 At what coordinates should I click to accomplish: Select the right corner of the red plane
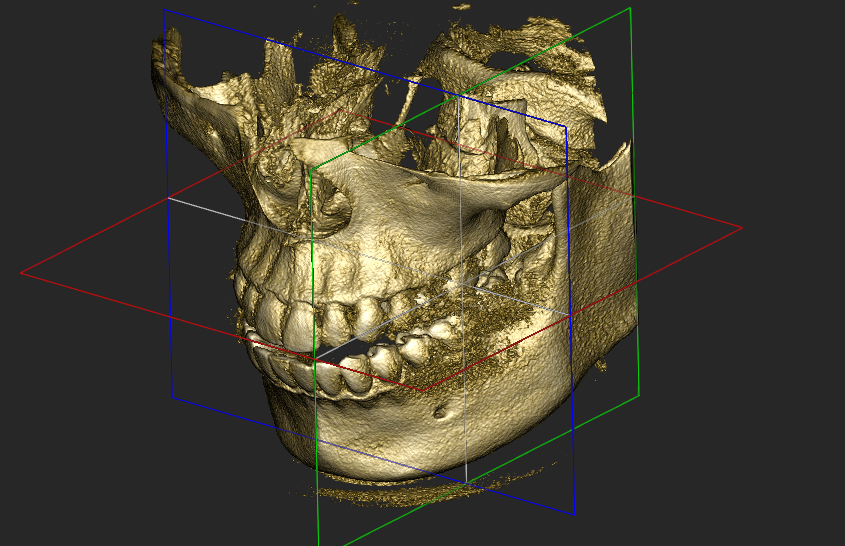[x=742, y=228]
